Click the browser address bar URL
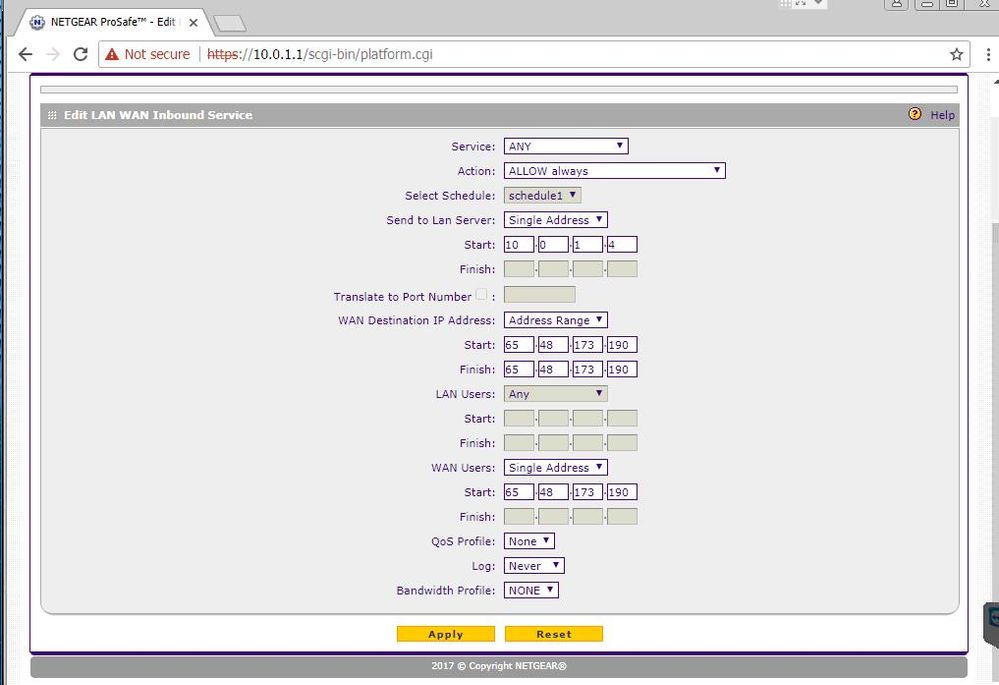Screen dimensions: 999x685 (x=320, y=54)
